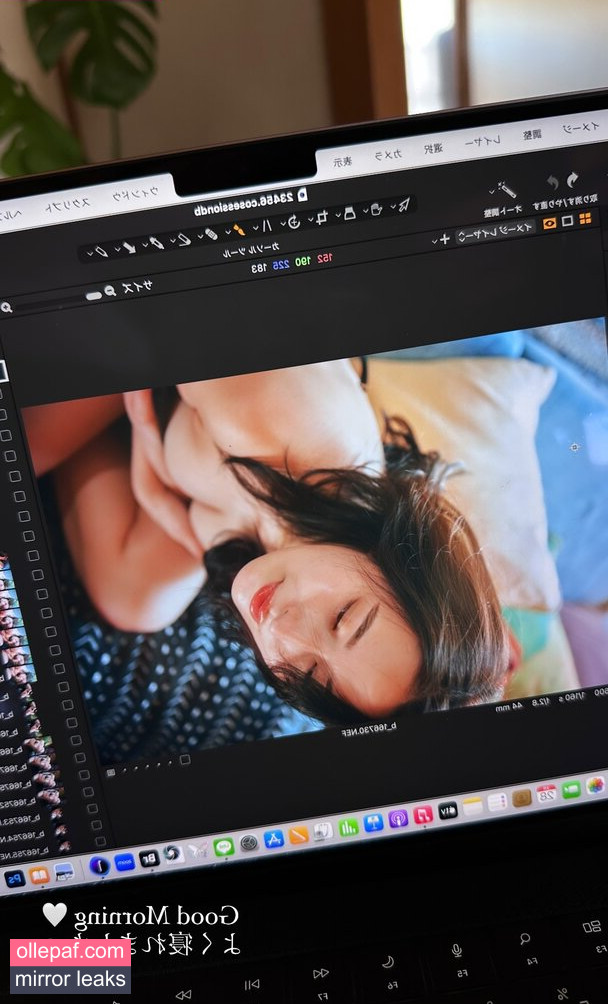Toggle the orange eye proofing button
Image resolution: width=608 pixels, height=1004 pixels.
click(x=549, y=223)
